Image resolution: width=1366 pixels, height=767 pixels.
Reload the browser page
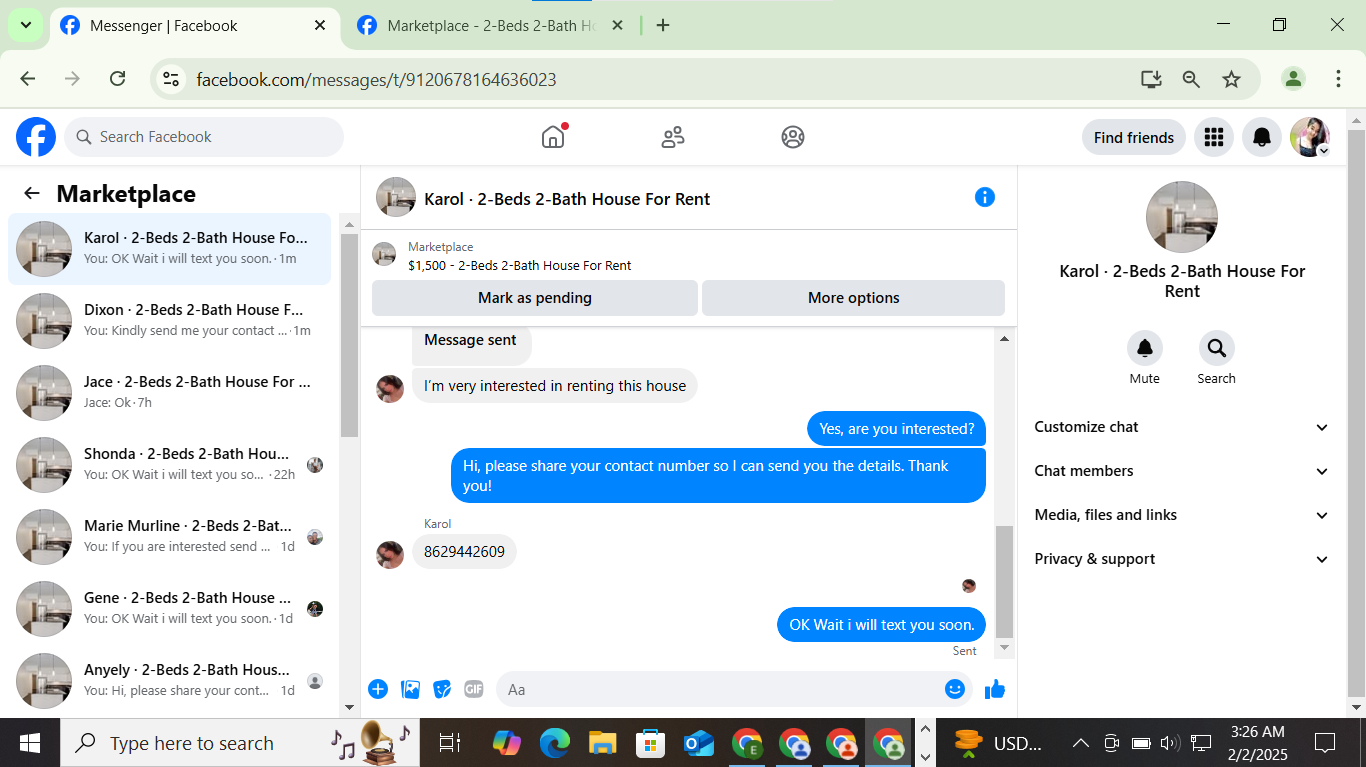click(x=117, y=79)
